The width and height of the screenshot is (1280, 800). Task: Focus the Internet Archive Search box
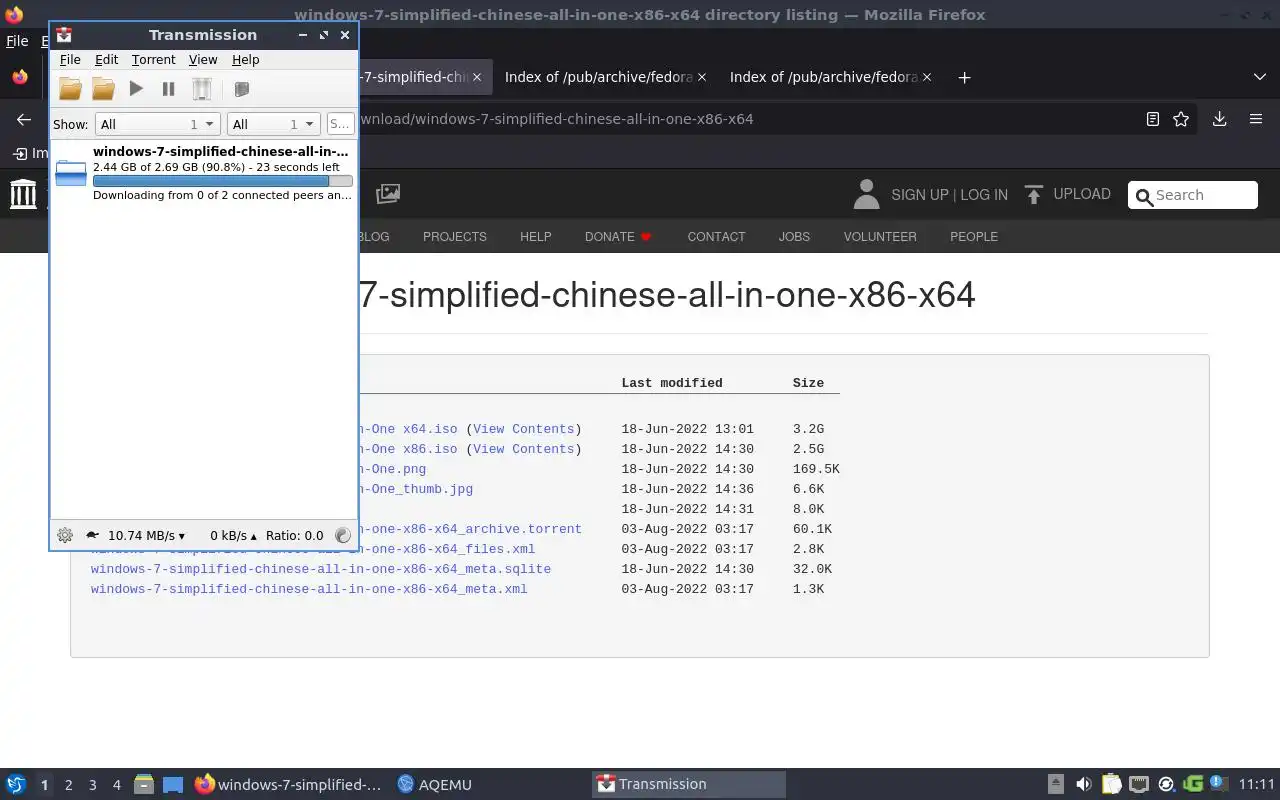tap(1193, 195)
